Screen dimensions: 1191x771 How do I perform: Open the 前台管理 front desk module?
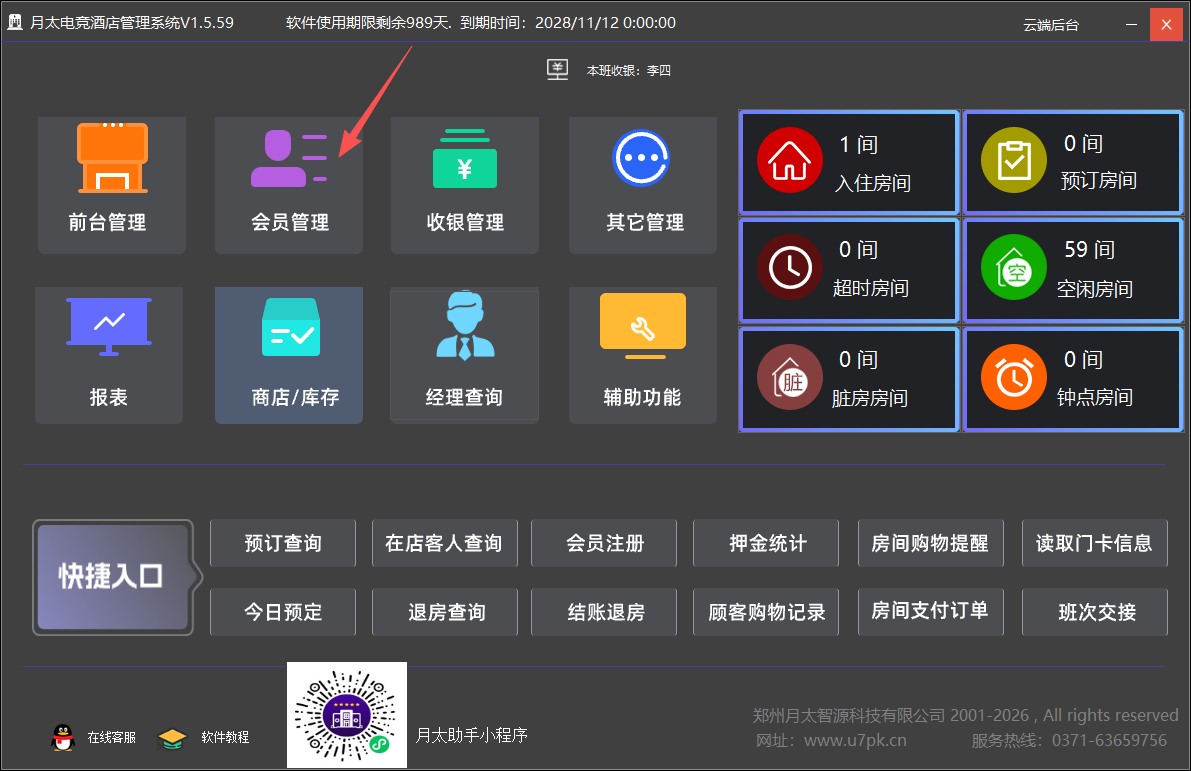(111, 184)
